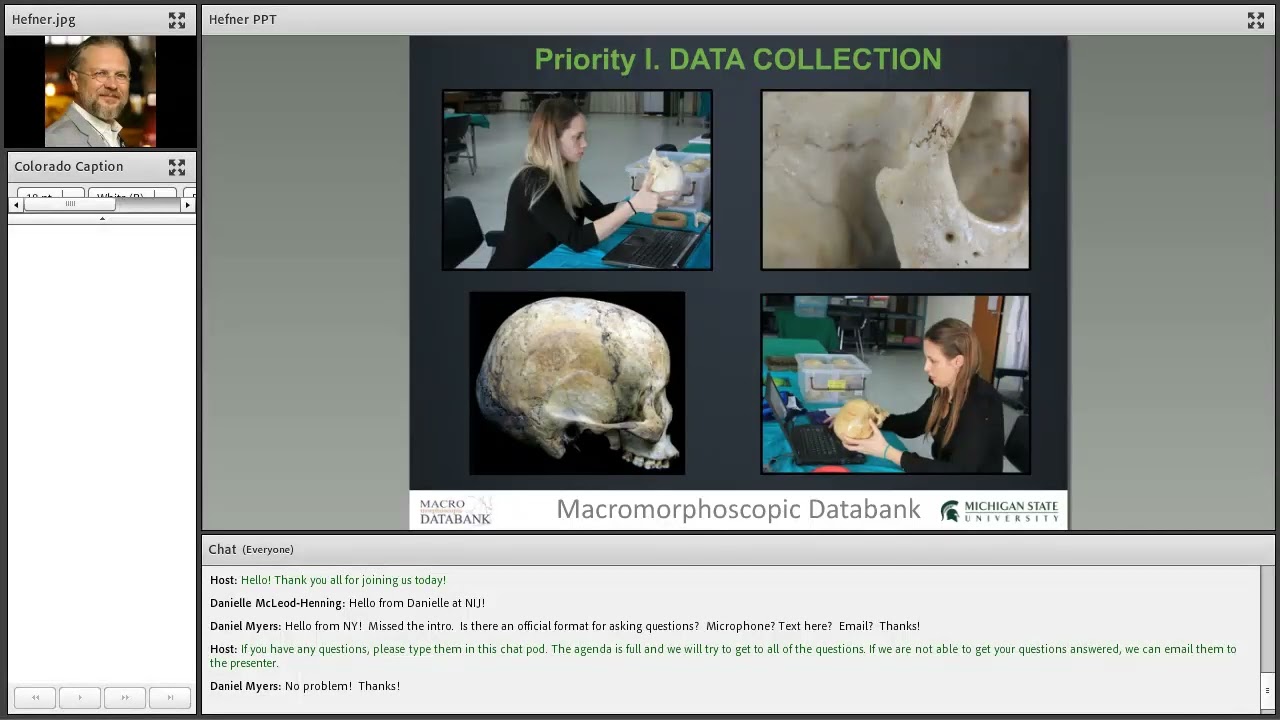
Task: Maximize the Hefner.jpg pod
Action: point(177,20)
